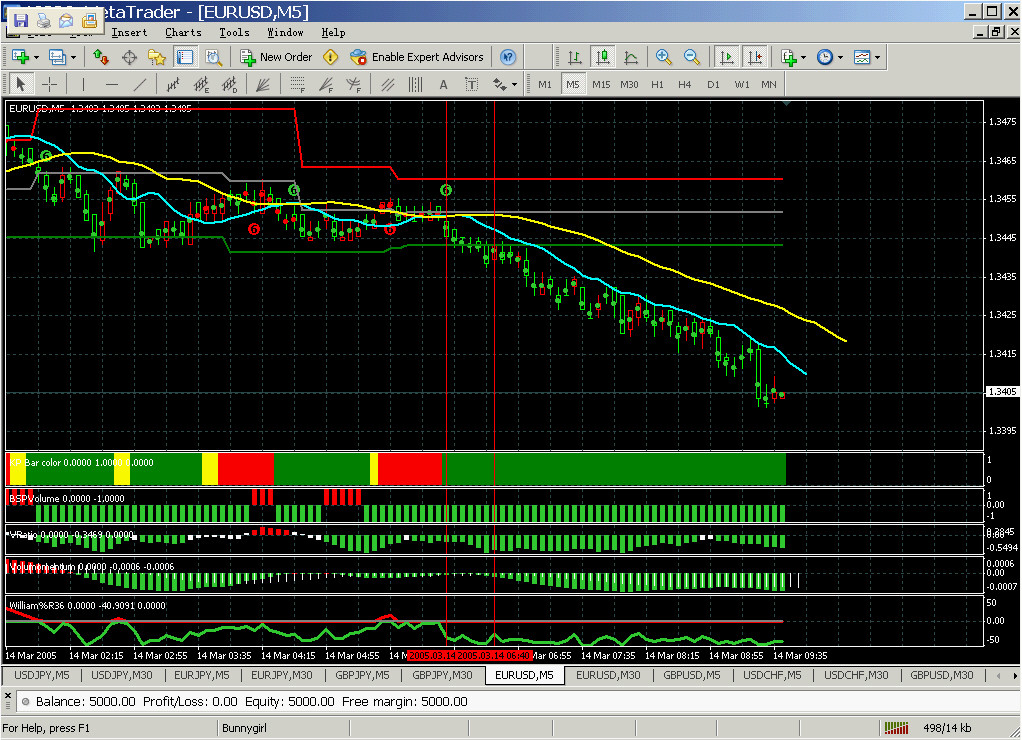Select the vertical line tool

click(x=83, y=84)
